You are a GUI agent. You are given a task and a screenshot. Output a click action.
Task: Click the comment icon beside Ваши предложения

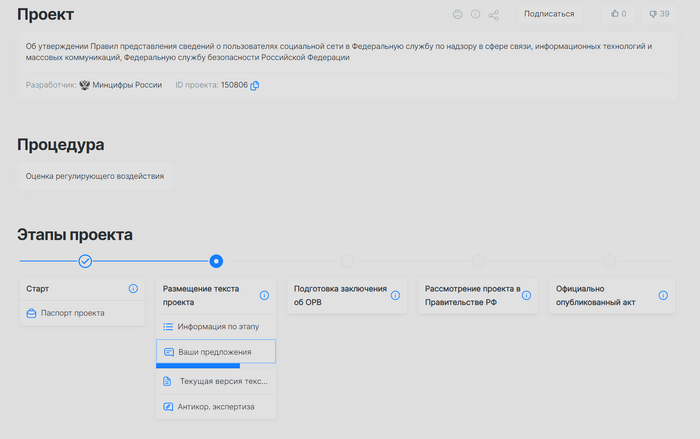(x=169, y=352)
